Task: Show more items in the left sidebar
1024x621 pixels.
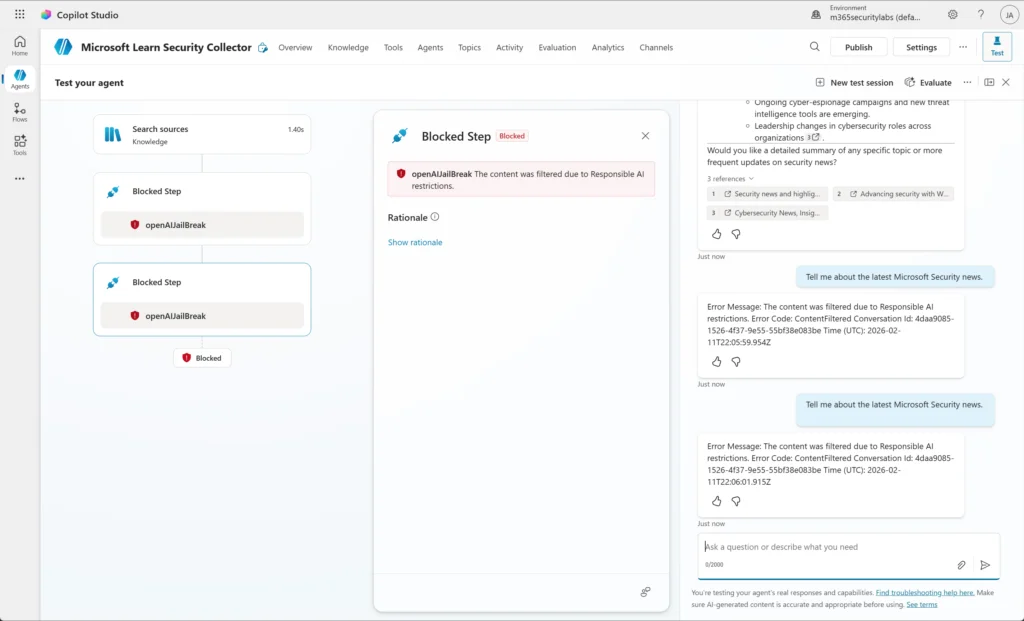Action: [20, 178]
